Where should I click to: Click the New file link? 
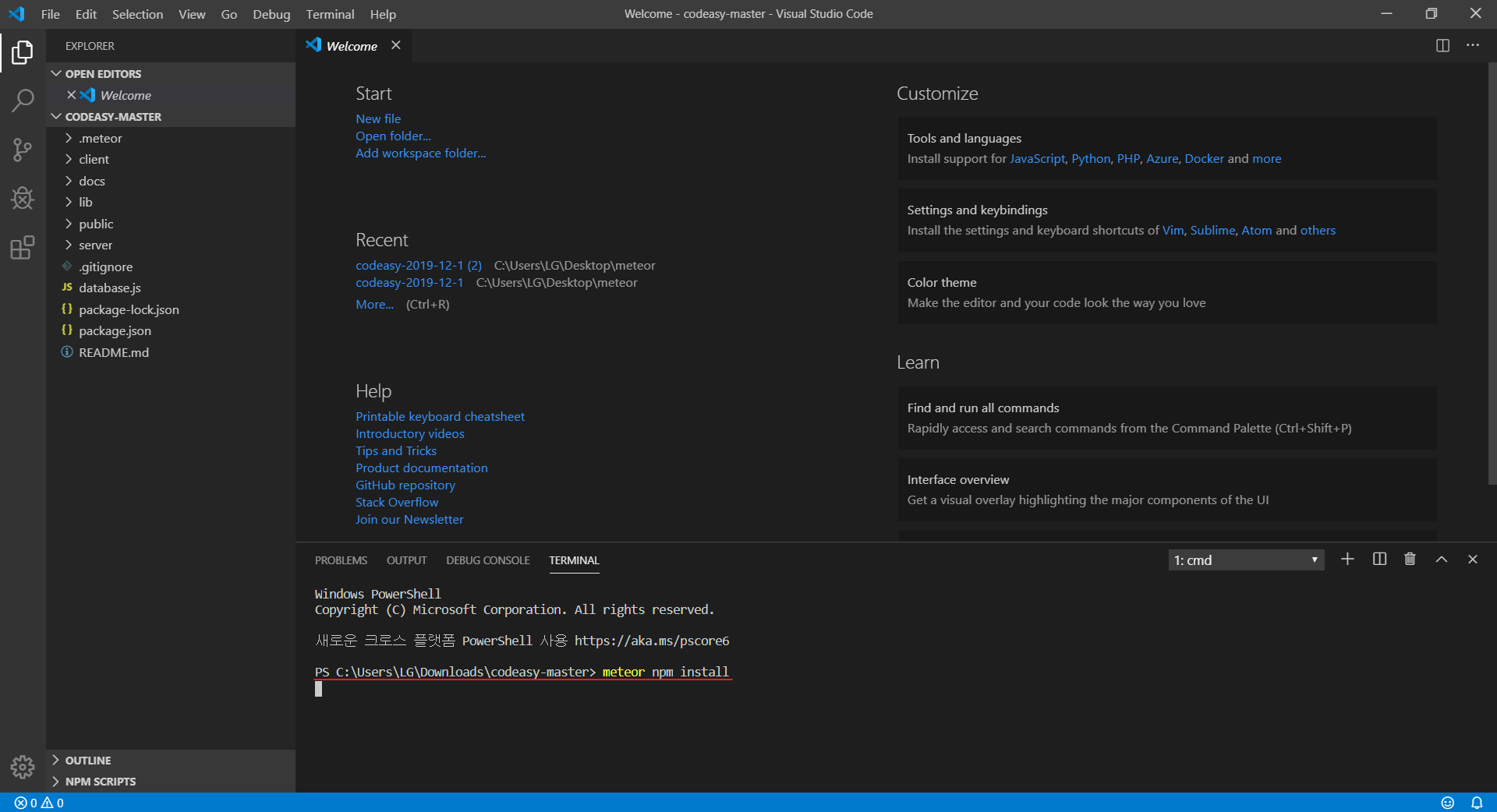click(x=378, y=118)
